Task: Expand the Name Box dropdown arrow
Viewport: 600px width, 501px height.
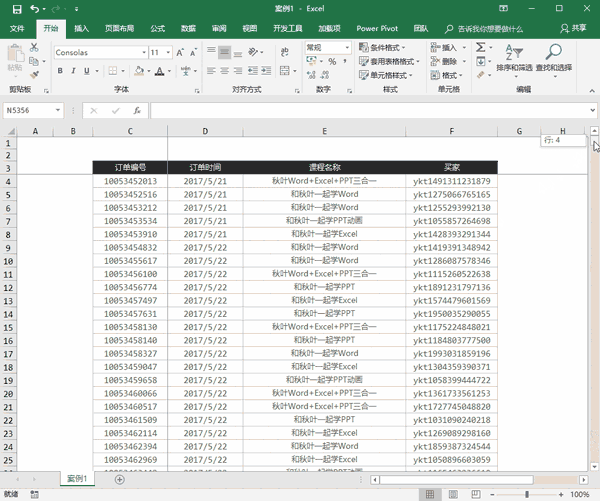Action: pos(58,111)
